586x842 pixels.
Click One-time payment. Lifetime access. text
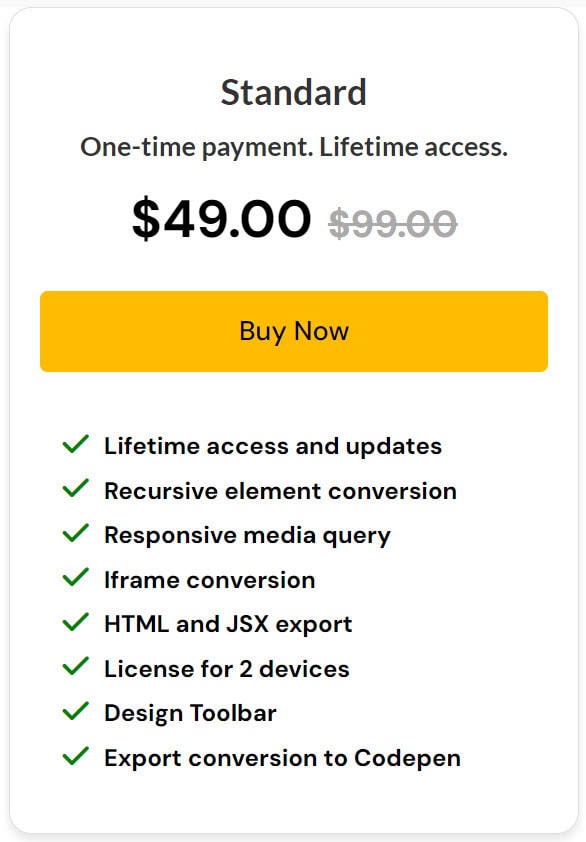click(x=294, y=147)
